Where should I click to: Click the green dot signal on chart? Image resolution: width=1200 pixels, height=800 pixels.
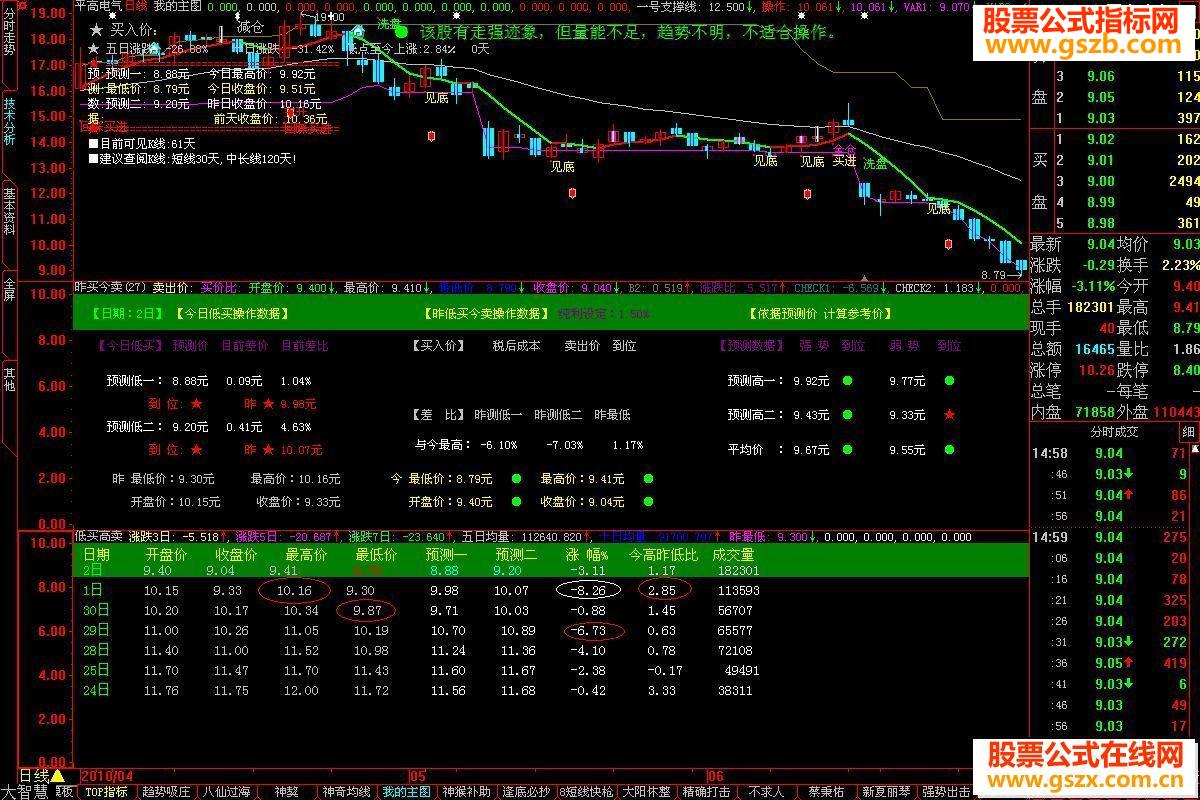coord(401,32)
